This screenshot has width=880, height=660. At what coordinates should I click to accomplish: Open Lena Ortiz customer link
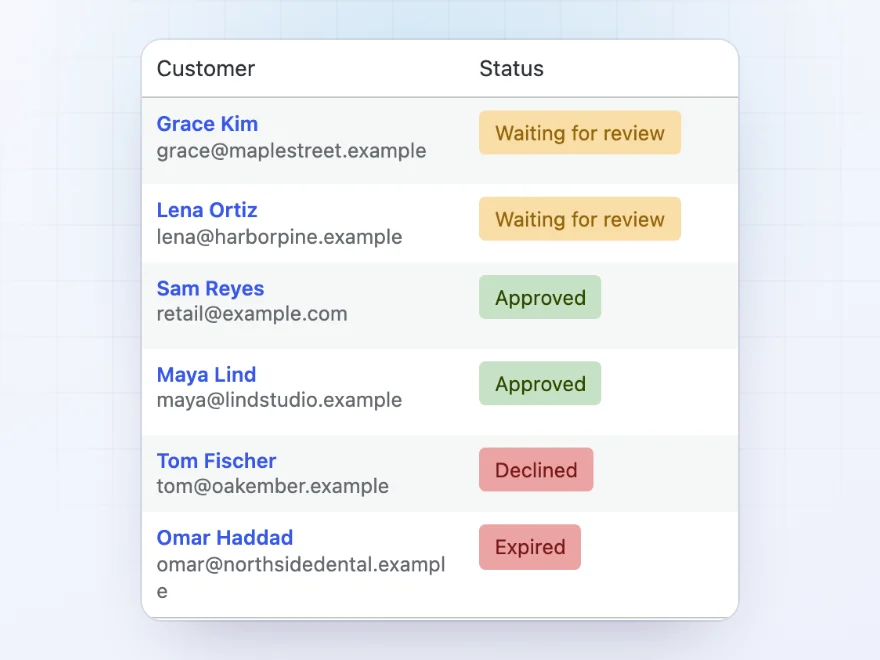coord(207,210)
